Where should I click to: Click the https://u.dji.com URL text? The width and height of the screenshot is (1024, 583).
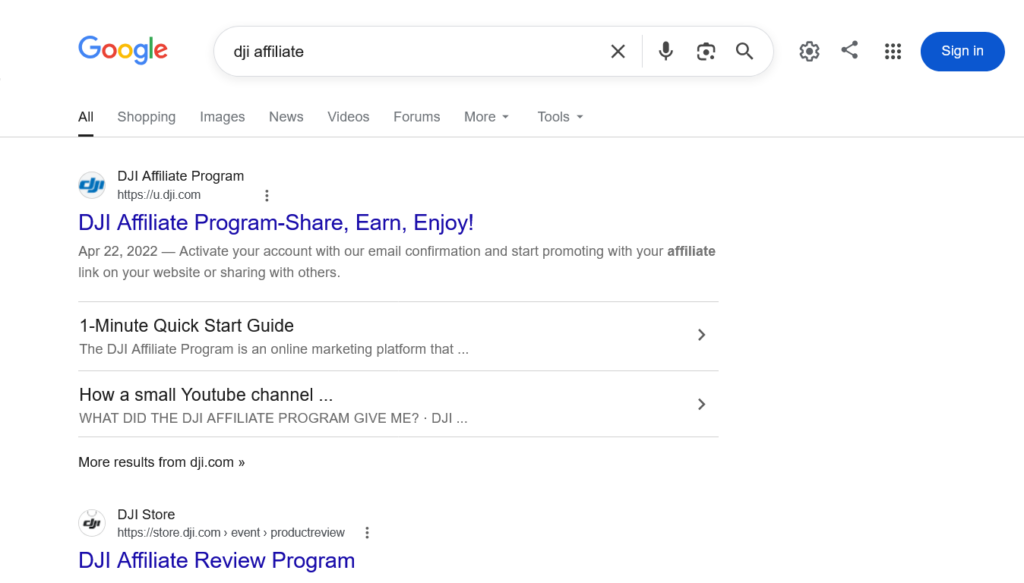[x=159, y=195]
